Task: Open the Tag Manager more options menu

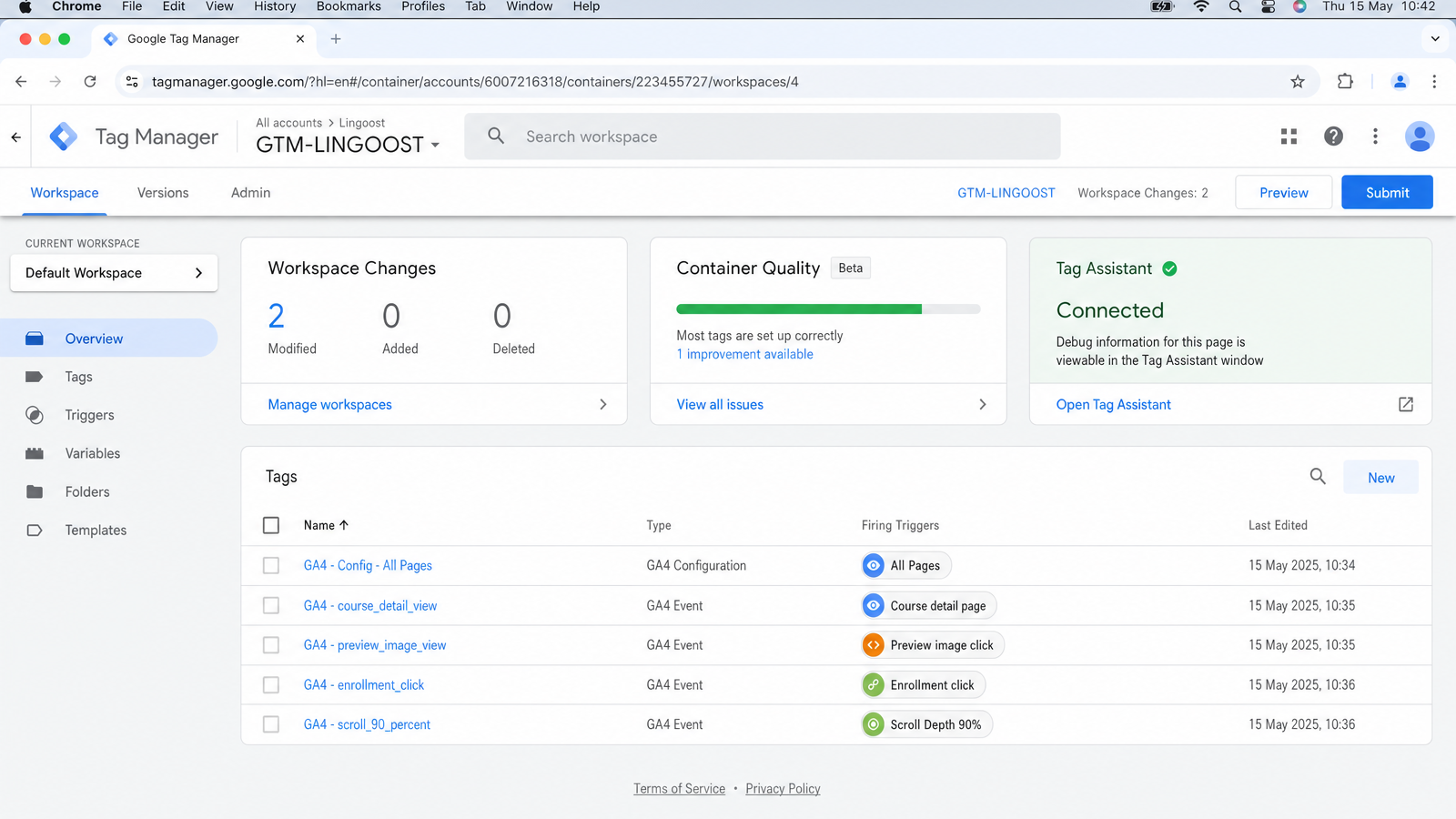Action: click(1375, 136)
